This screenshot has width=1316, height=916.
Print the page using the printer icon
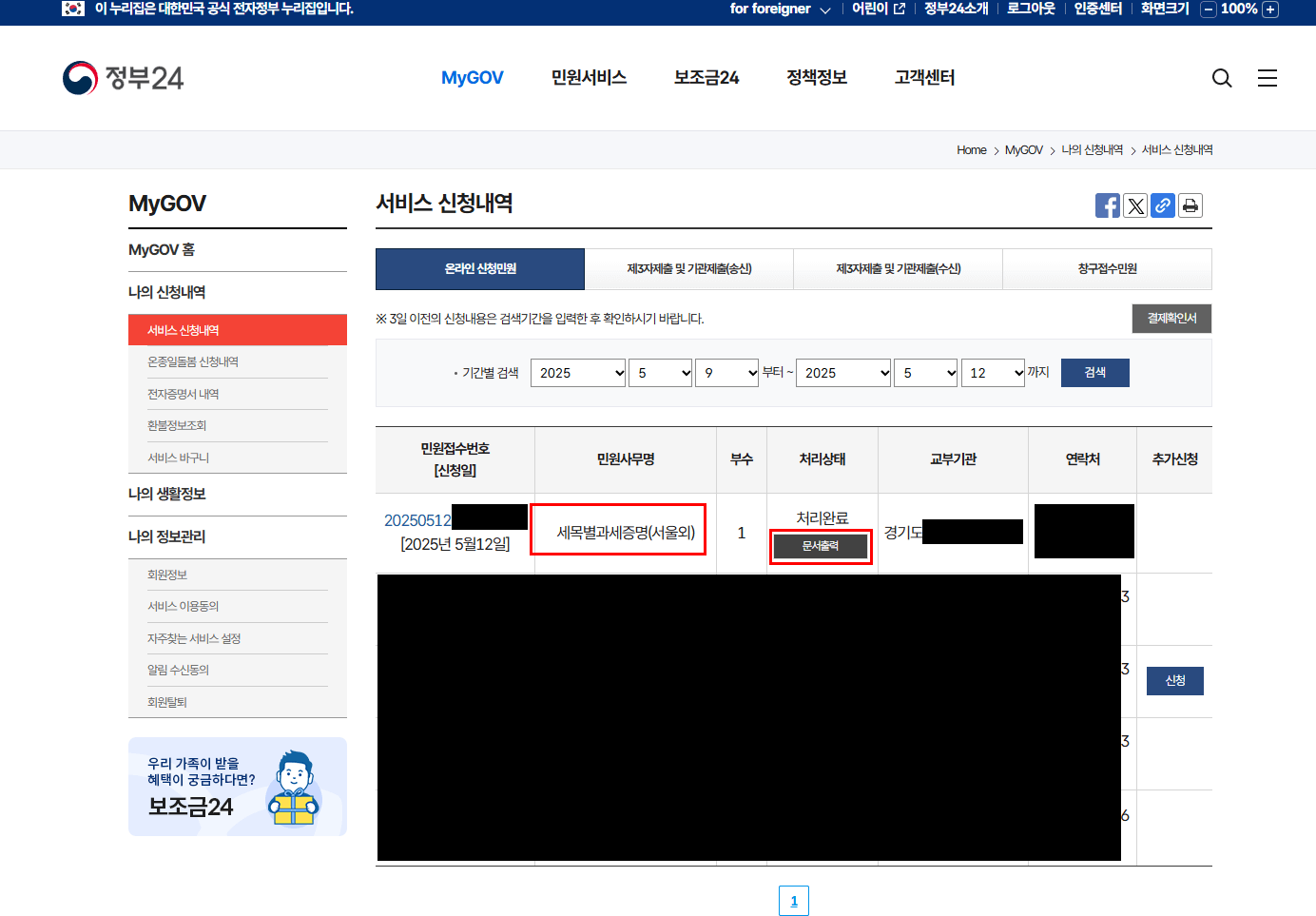point(1190,205)
